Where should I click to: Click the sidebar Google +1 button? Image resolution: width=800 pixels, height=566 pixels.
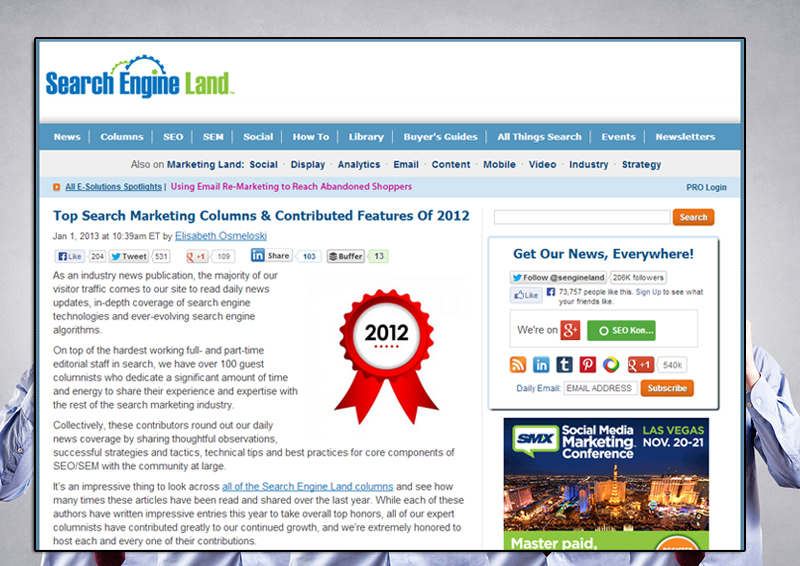[641, 364]
